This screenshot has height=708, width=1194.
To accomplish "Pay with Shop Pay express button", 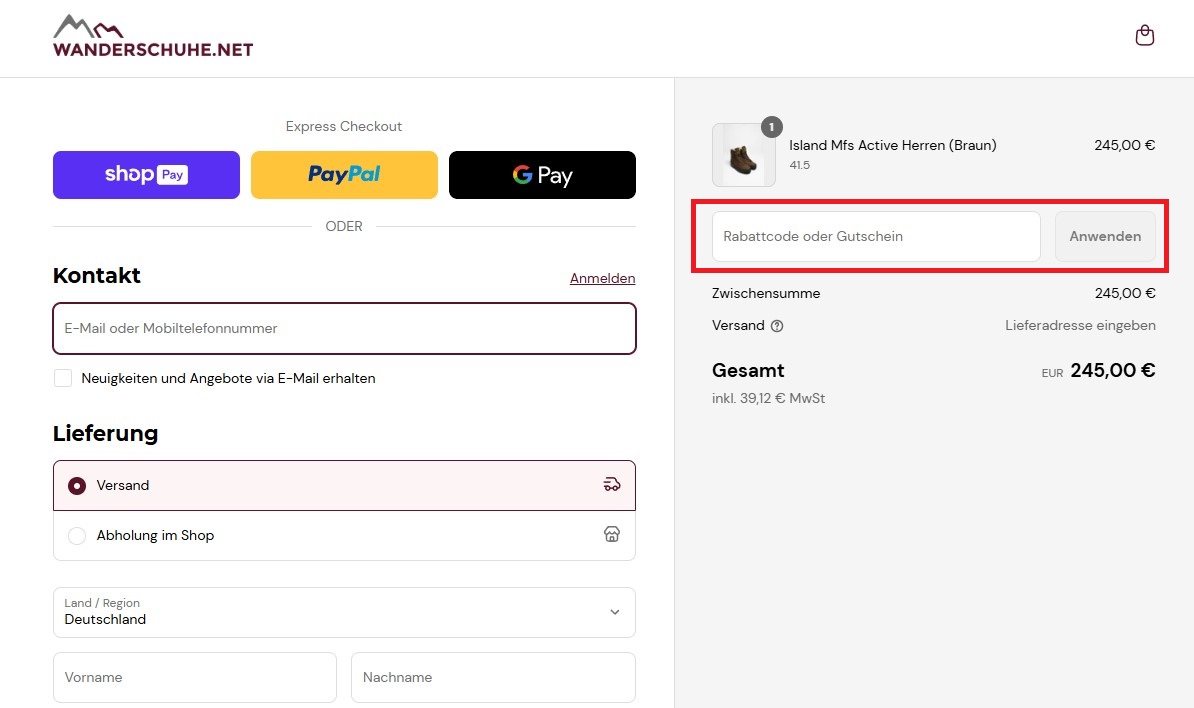I will click(146, 175).
